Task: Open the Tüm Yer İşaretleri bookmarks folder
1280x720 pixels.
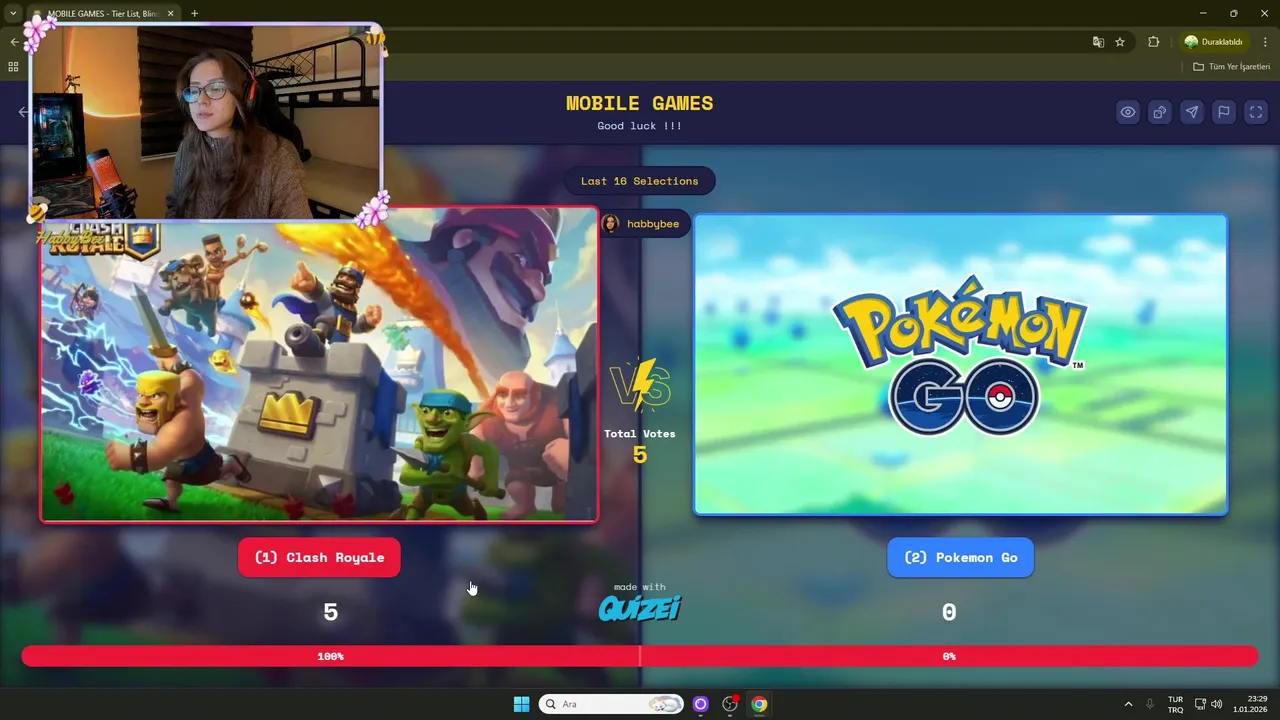Action: point(1232,67)
